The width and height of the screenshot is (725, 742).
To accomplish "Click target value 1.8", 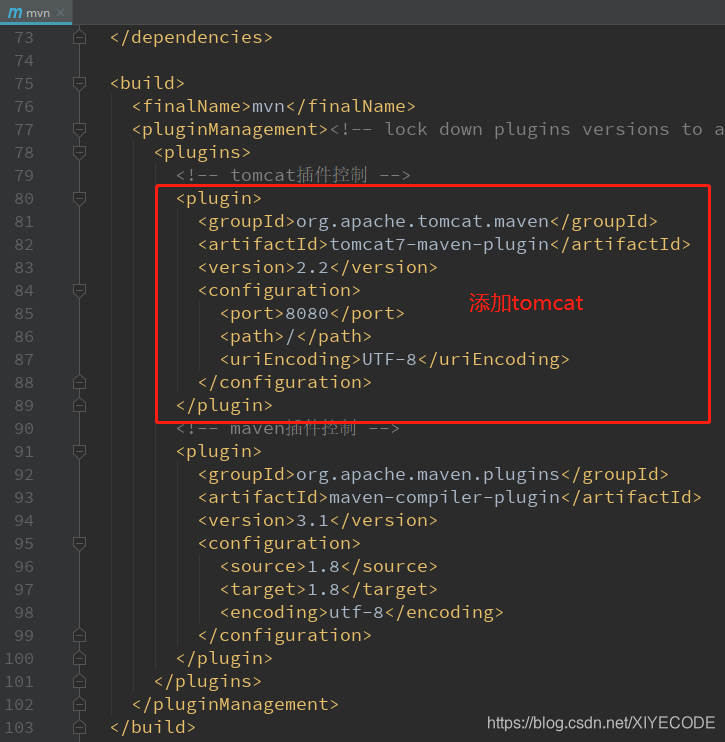I will [x=323, y=590].
